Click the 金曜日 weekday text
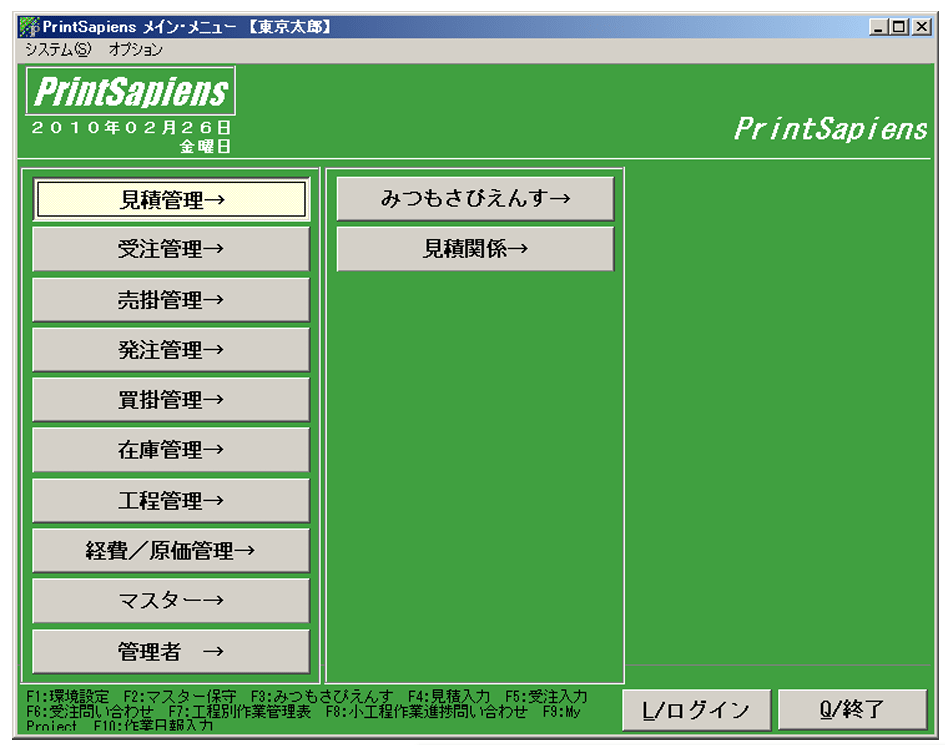Screen dimensions: 945x745 coord(205,146)
